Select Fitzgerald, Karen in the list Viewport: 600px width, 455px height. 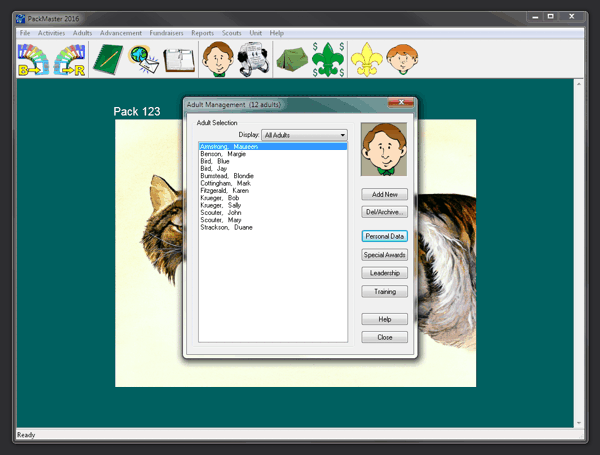tap(273, 191)
